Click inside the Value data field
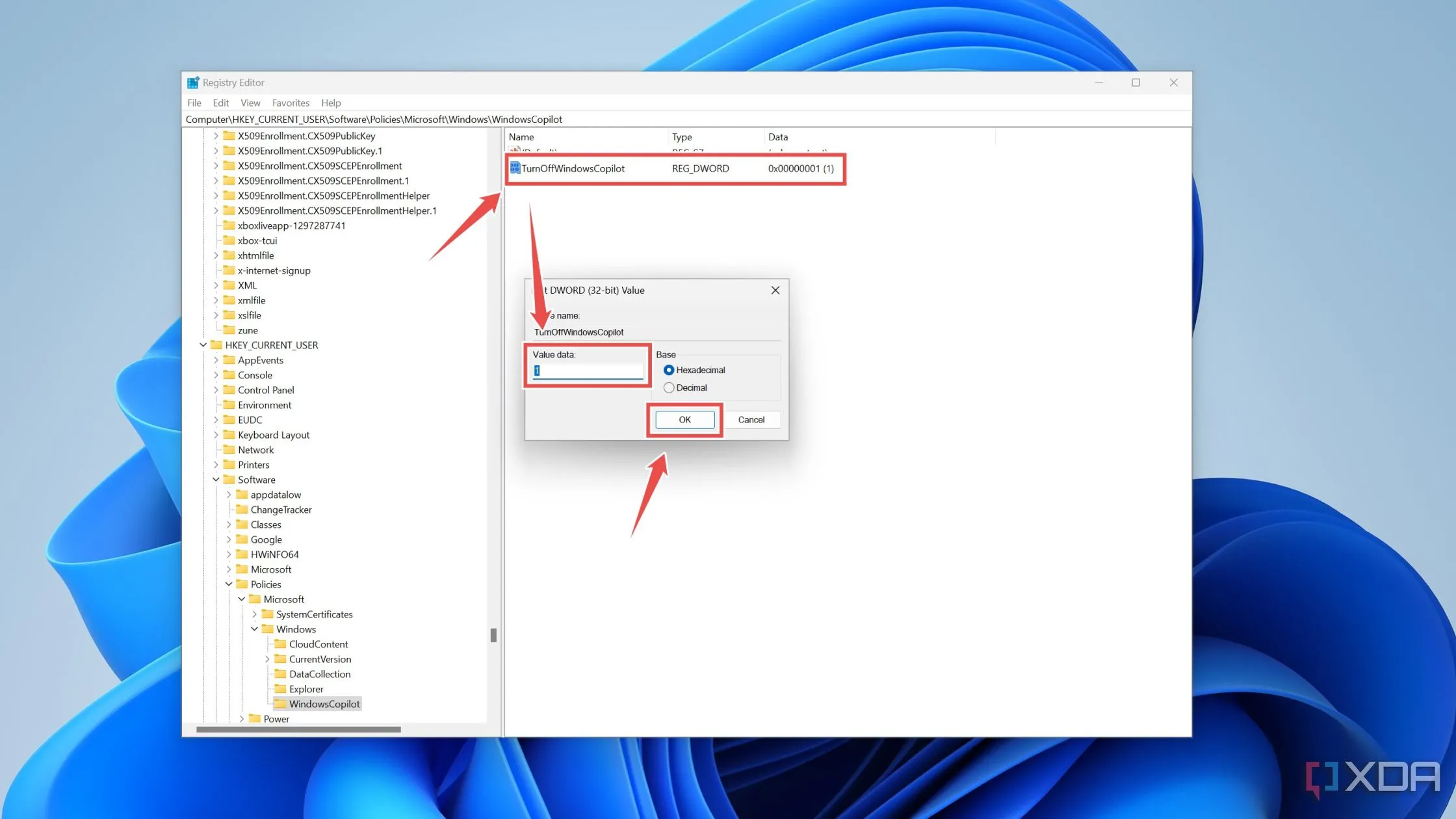Viewport: 1456px width, 819px height. (585, 370)
